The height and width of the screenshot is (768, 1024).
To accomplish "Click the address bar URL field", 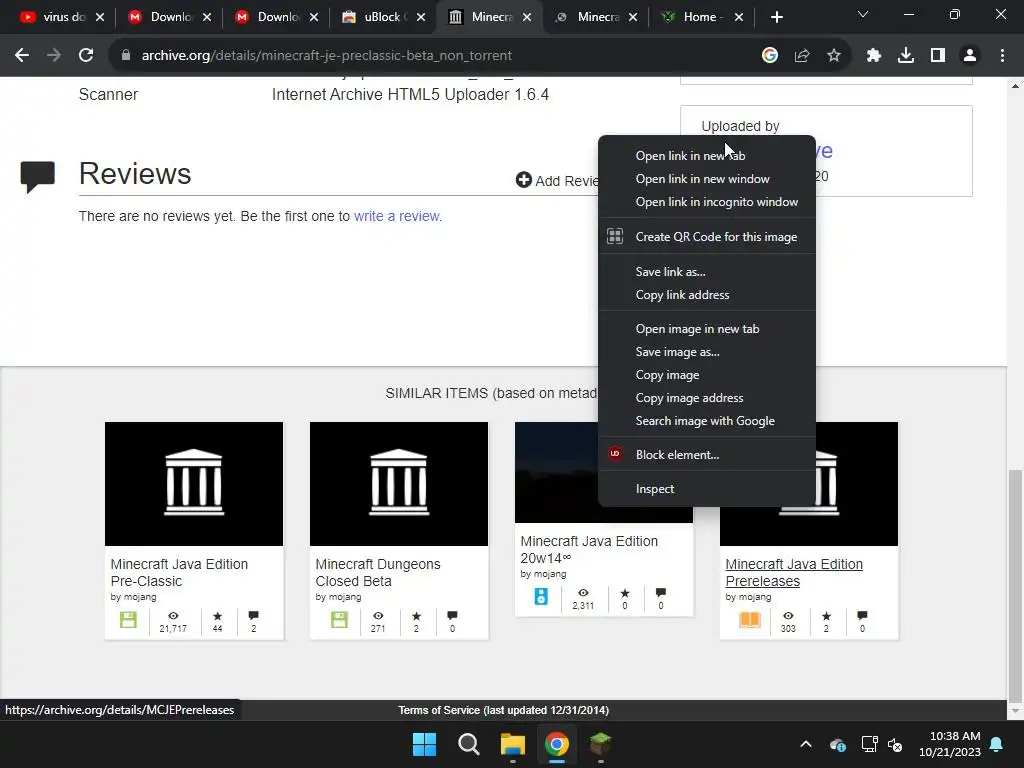I will [431, 56].
